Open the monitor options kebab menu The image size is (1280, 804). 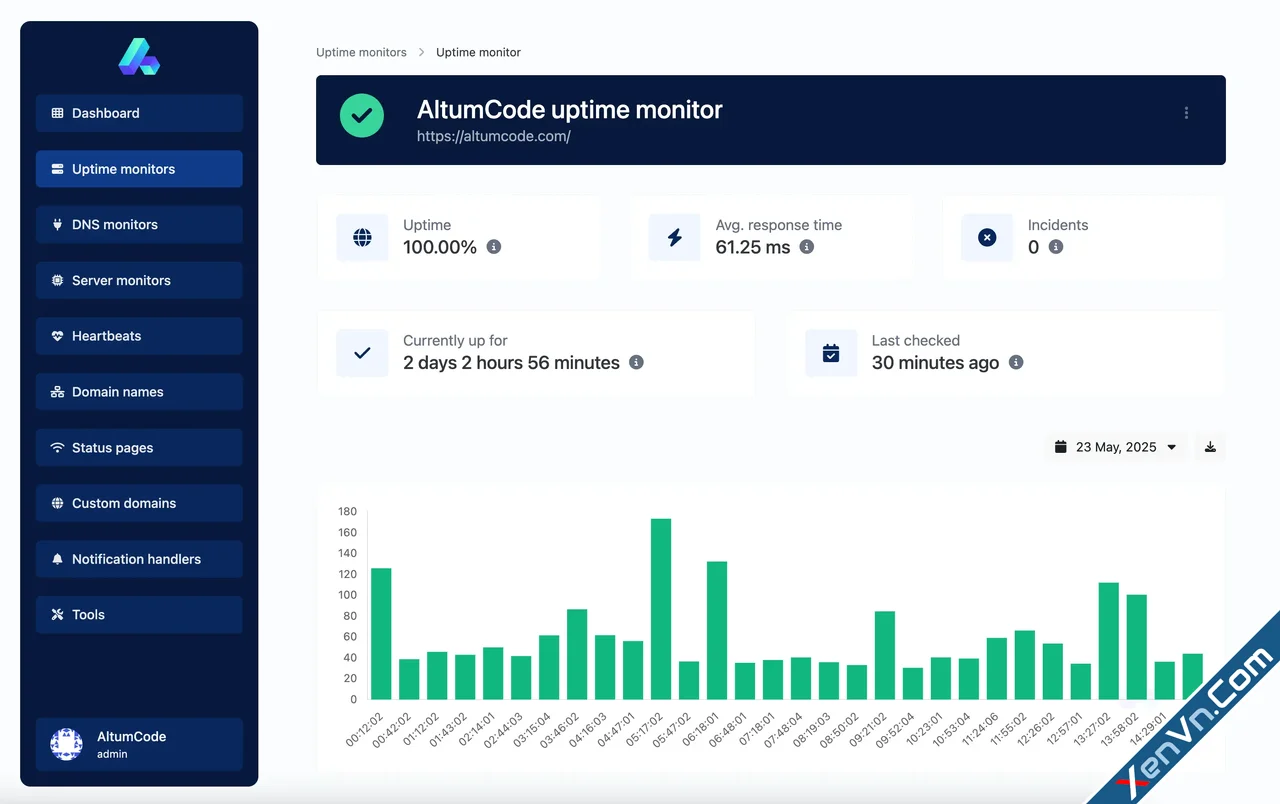click(x=1186, y=113)
